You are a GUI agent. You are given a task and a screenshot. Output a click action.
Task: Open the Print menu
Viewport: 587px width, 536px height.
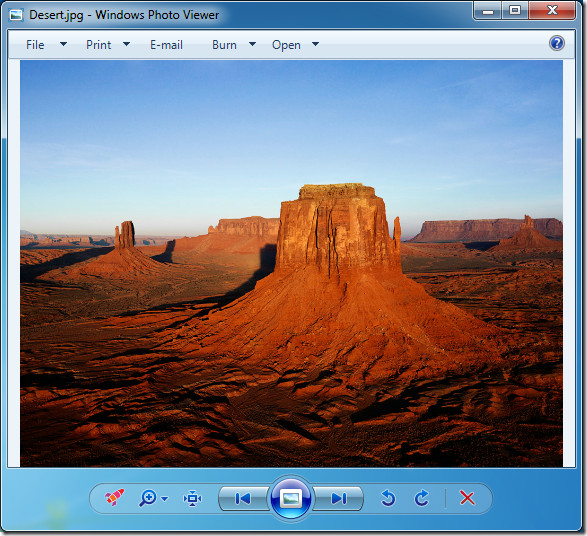coord(98,45)
